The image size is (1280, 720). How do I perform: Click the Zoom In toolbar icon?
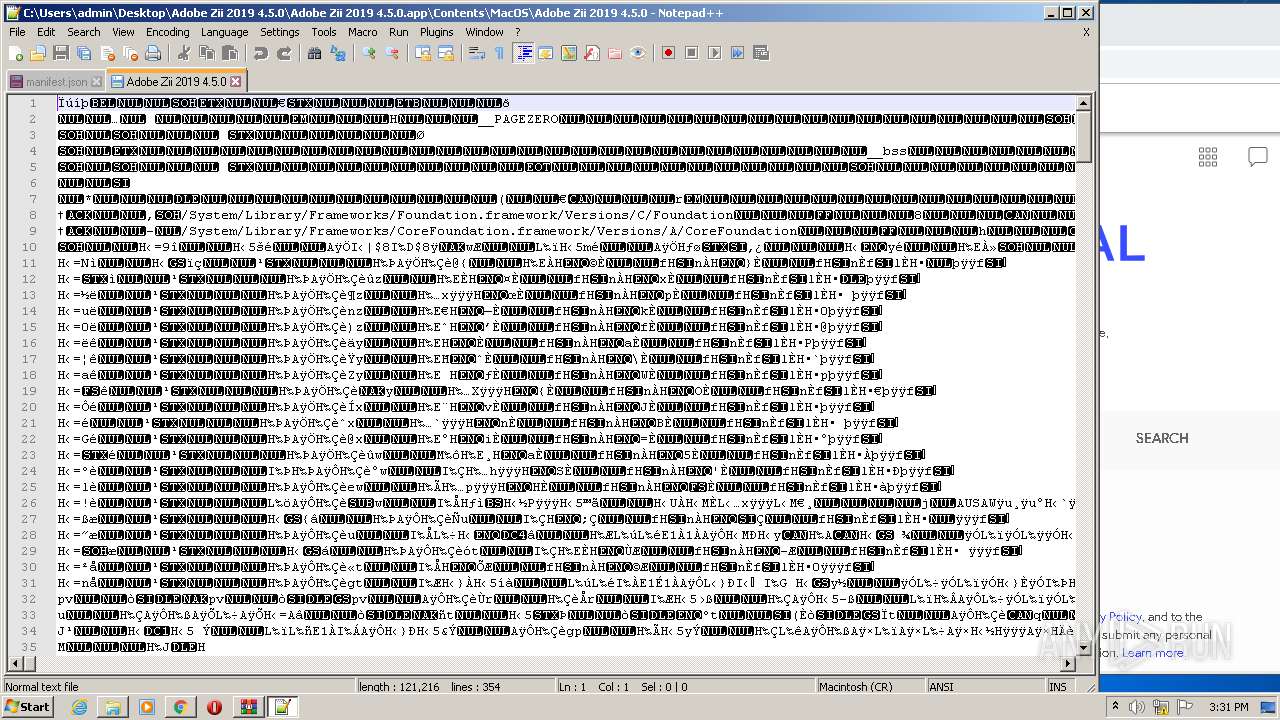coord(368,53)
